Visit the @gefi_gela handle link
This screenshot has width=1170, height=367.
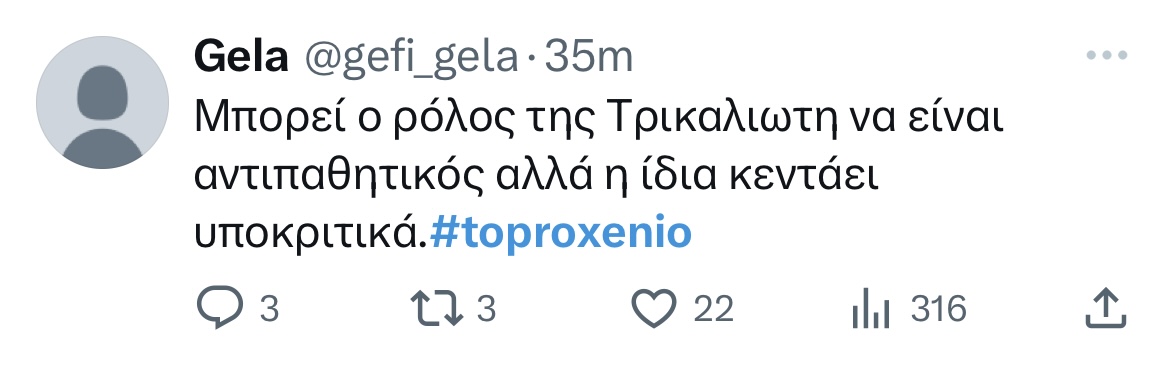click(410, 58)
